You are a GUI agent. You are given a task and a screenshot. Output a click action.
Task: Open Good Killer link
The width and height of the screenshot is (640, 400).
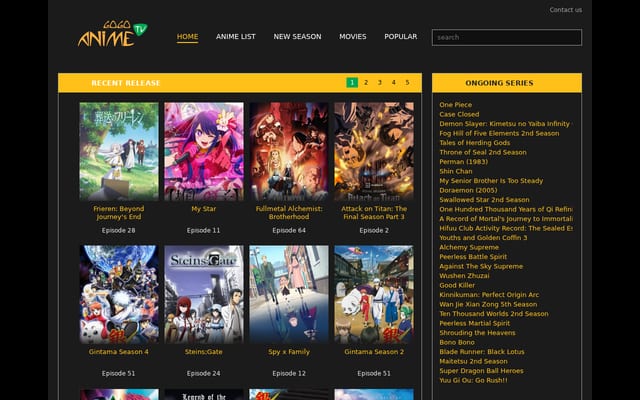(457, 285)
